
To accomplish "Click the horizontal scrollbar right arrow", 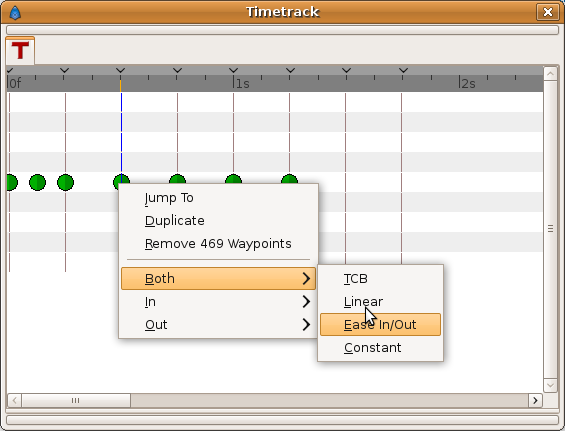I will [x=535, y=400].
